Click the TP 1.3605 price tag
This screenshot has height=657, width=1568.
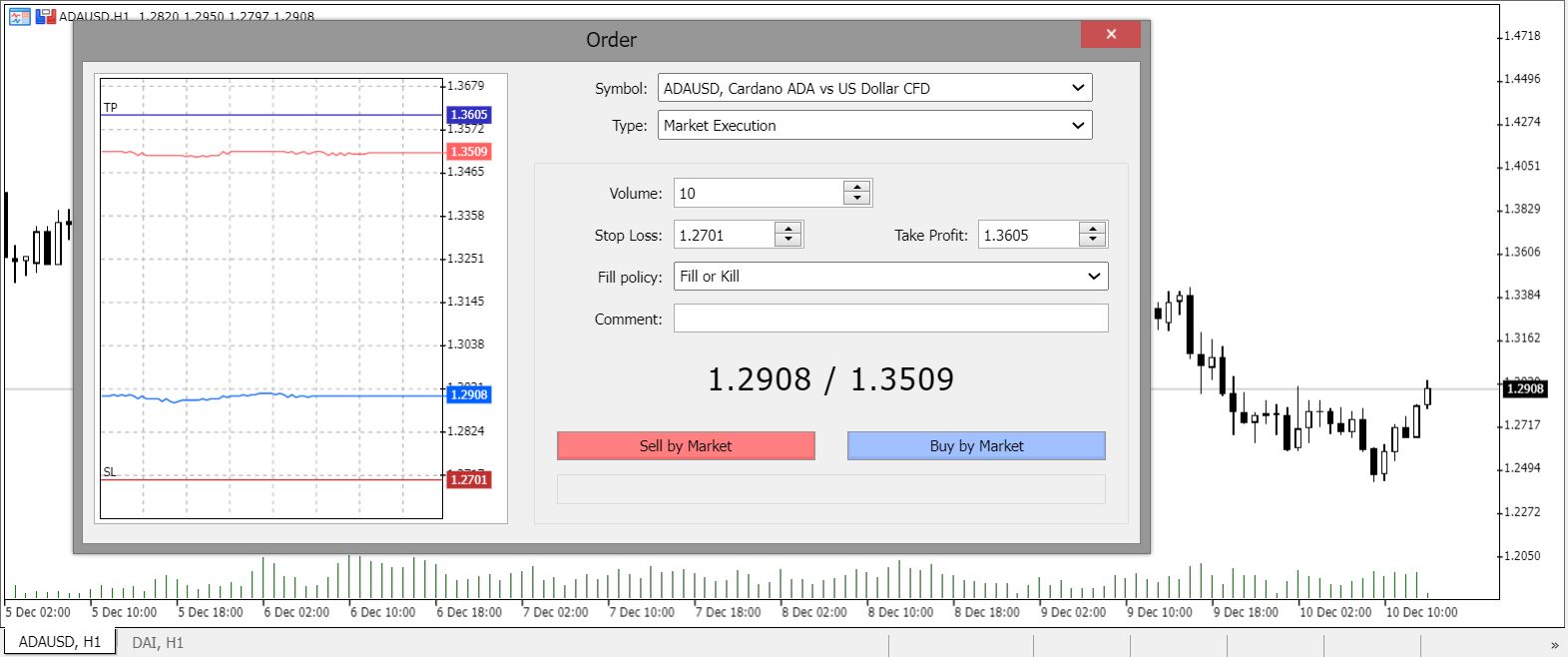coord(469,115)
